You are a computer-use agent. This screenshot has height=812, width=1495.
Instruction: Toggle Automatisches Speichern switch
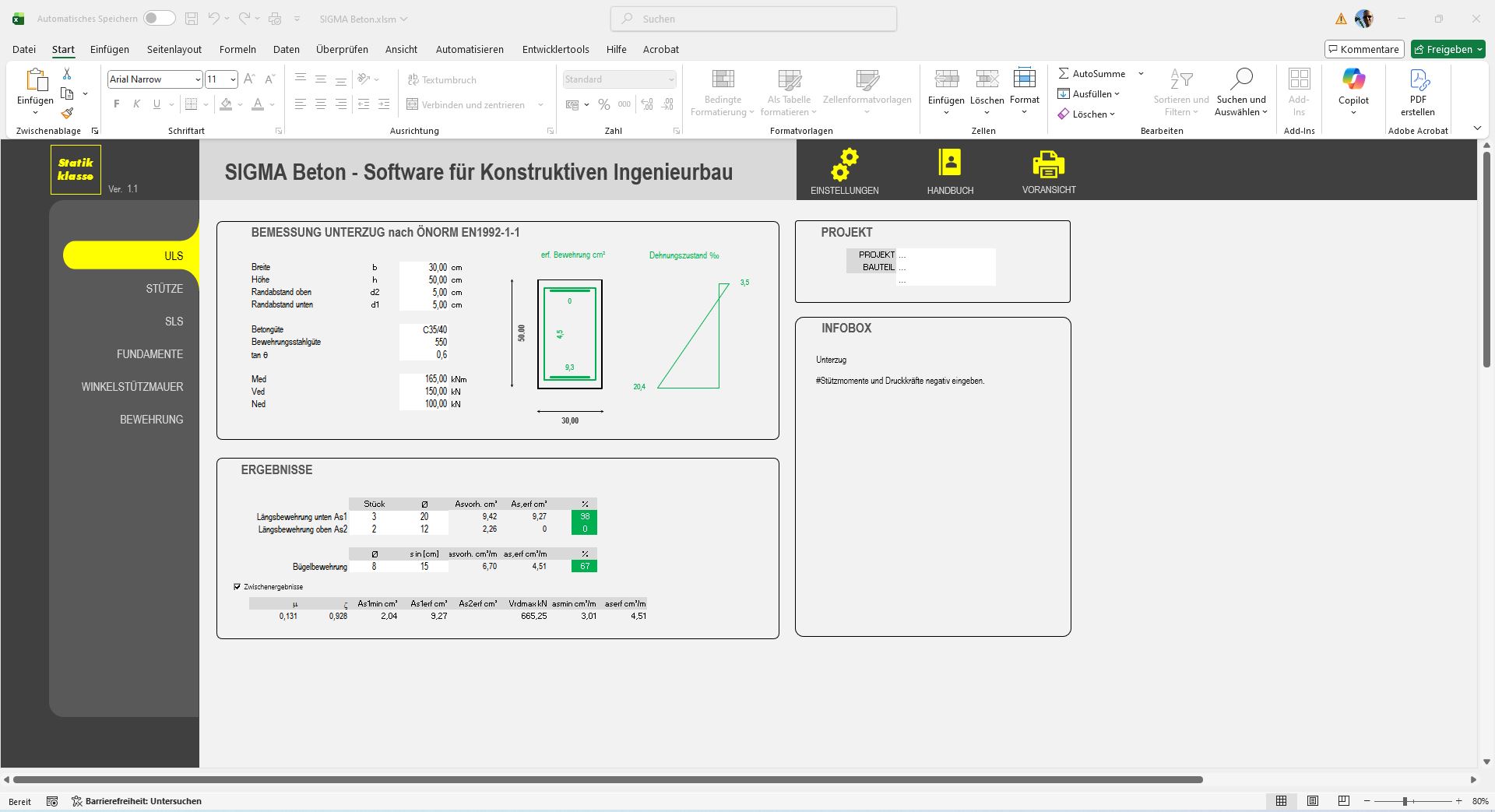pos(159,19)
